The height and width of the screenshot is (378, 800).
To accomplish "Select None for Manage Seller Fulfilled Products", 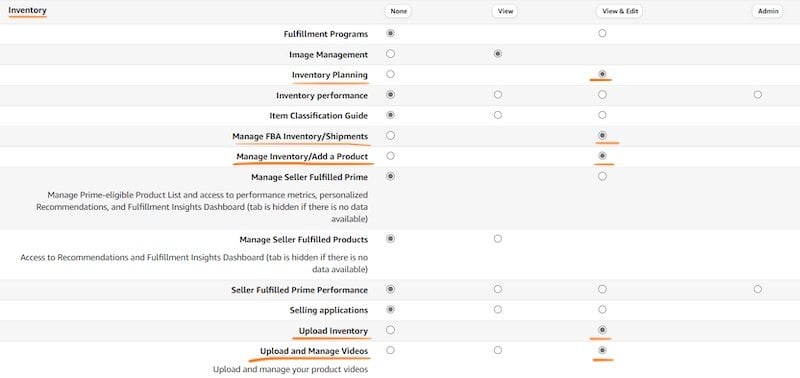I will pos(390,238).
